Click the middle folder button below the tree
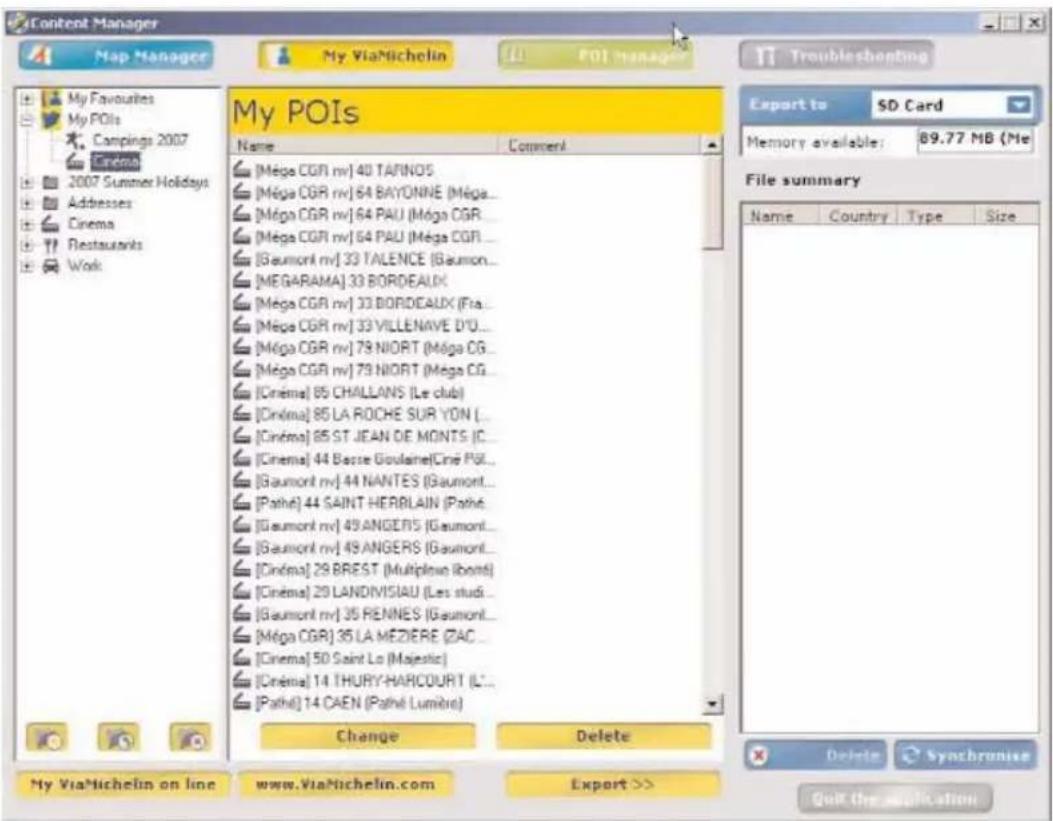Image resolution: width=1053 pixels, height=821 pixels. click(118, 738)
